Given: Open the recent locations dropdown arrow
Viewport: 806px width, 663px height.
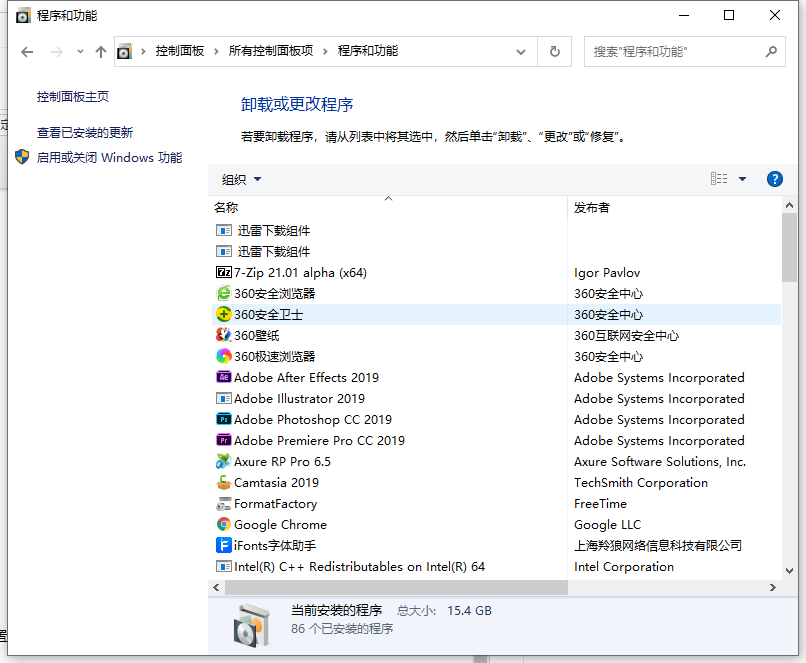Looking at the screenshot, I should pyautogui.click(x=80, y=51).
